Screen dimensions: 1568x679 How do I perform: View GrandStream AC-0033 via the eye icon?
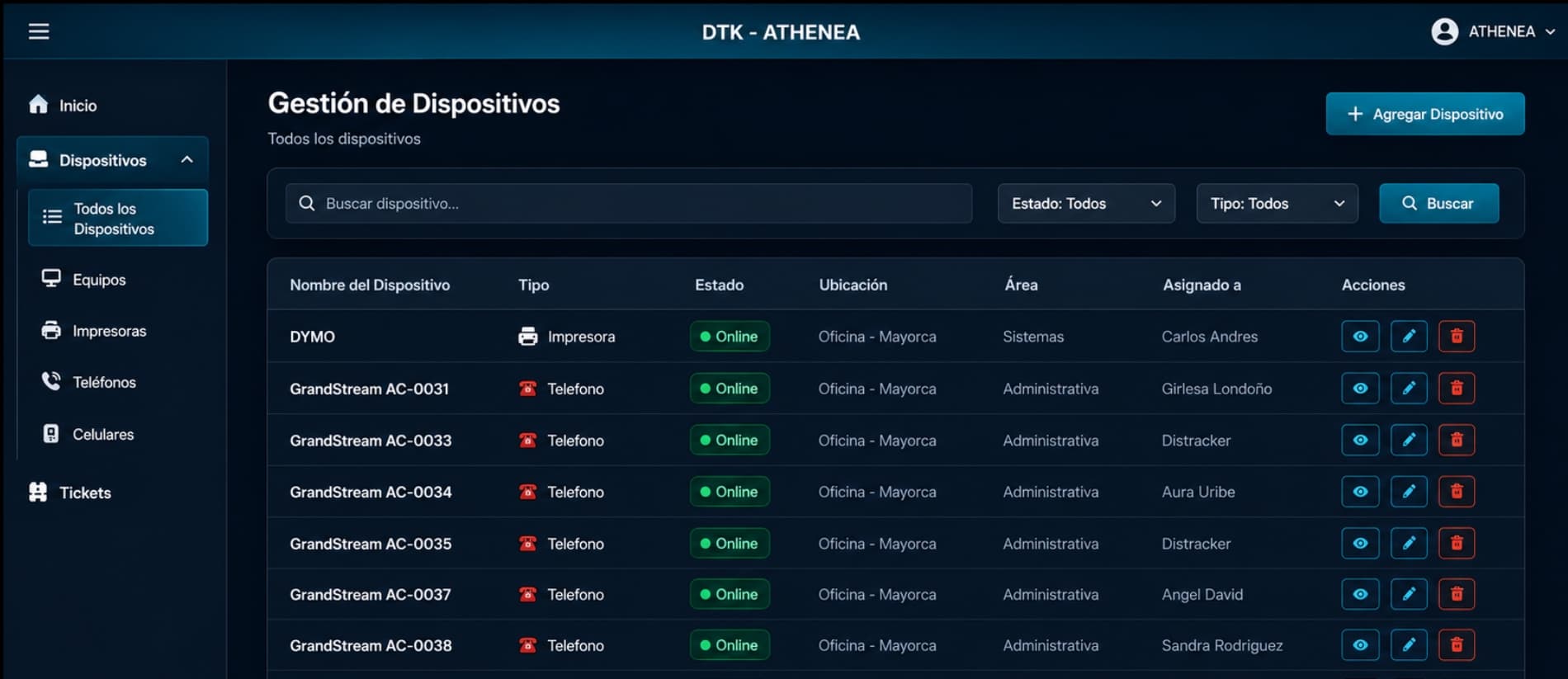click(x=1360, y=441)
